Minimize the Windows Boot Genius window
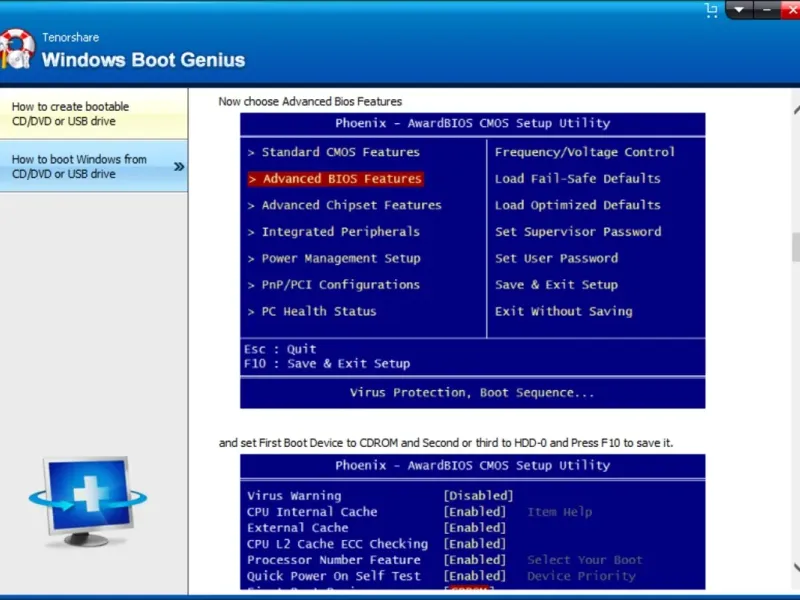800x600 pixels. coord(766,10)
